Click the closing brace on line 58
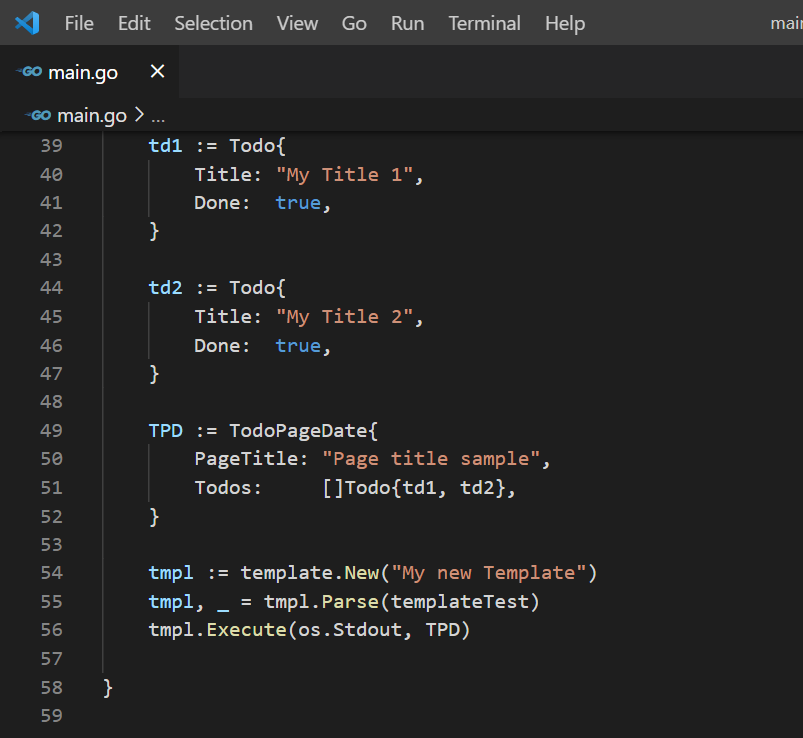 click(108, 688)
